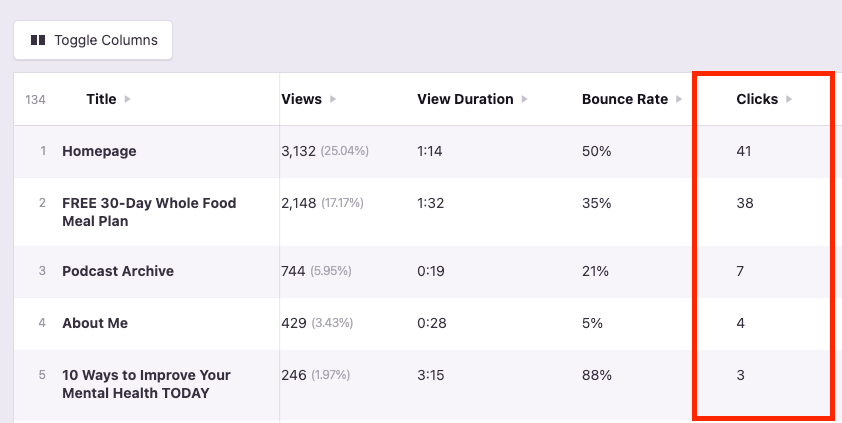Click the Homepage clicks value 41
Image resolution: width=842 pixels, height=423 pixels.
click(x=744, y=151)
